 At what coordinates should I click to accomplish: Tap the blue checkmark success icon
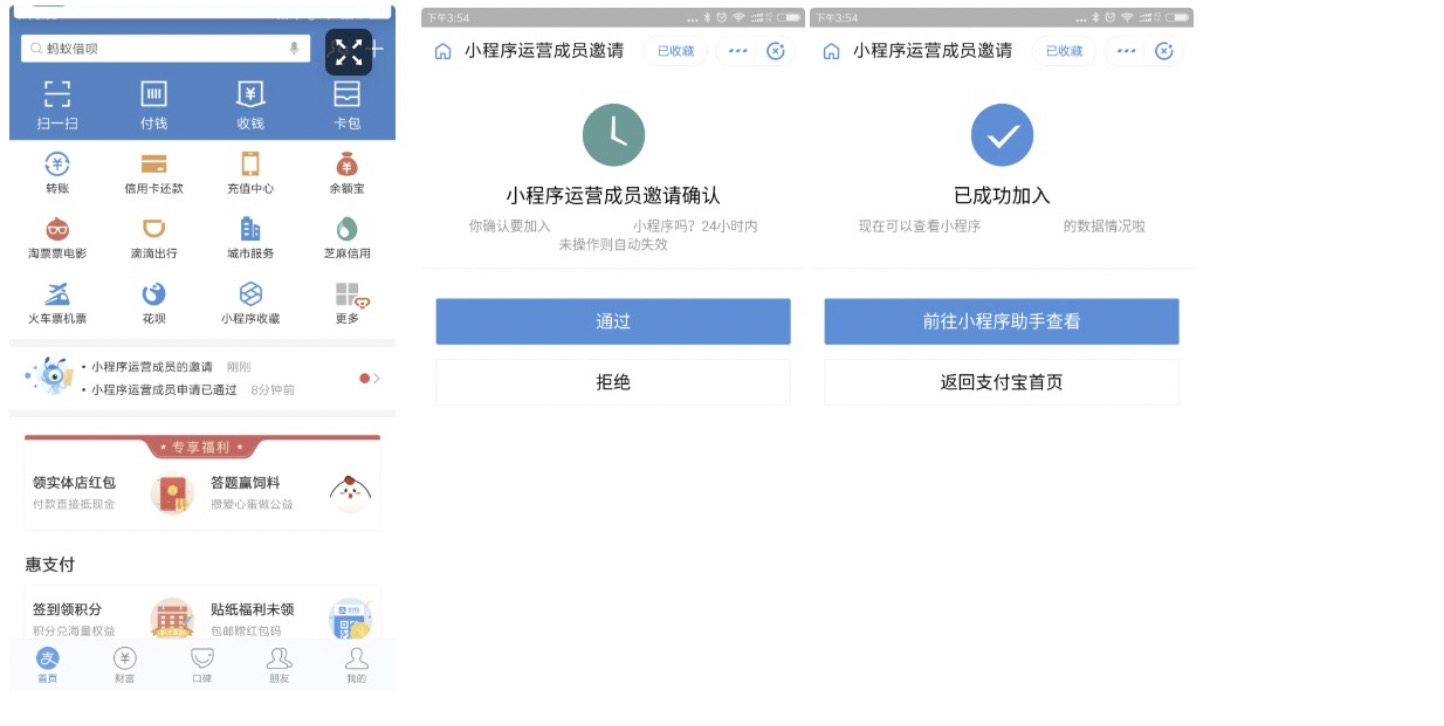coord(1001,135)
